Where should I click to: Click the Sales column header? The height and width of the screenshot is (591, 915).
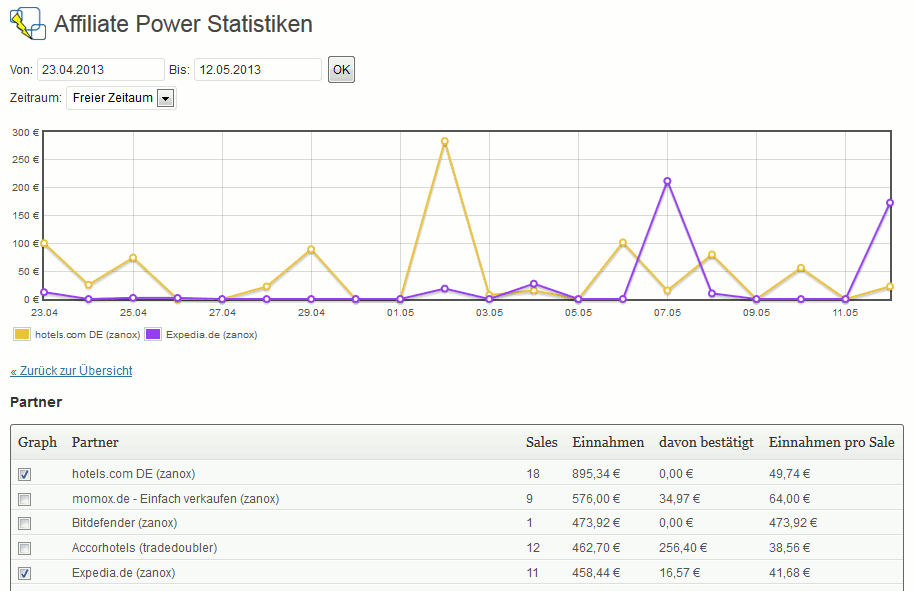[x=542, y=442]
